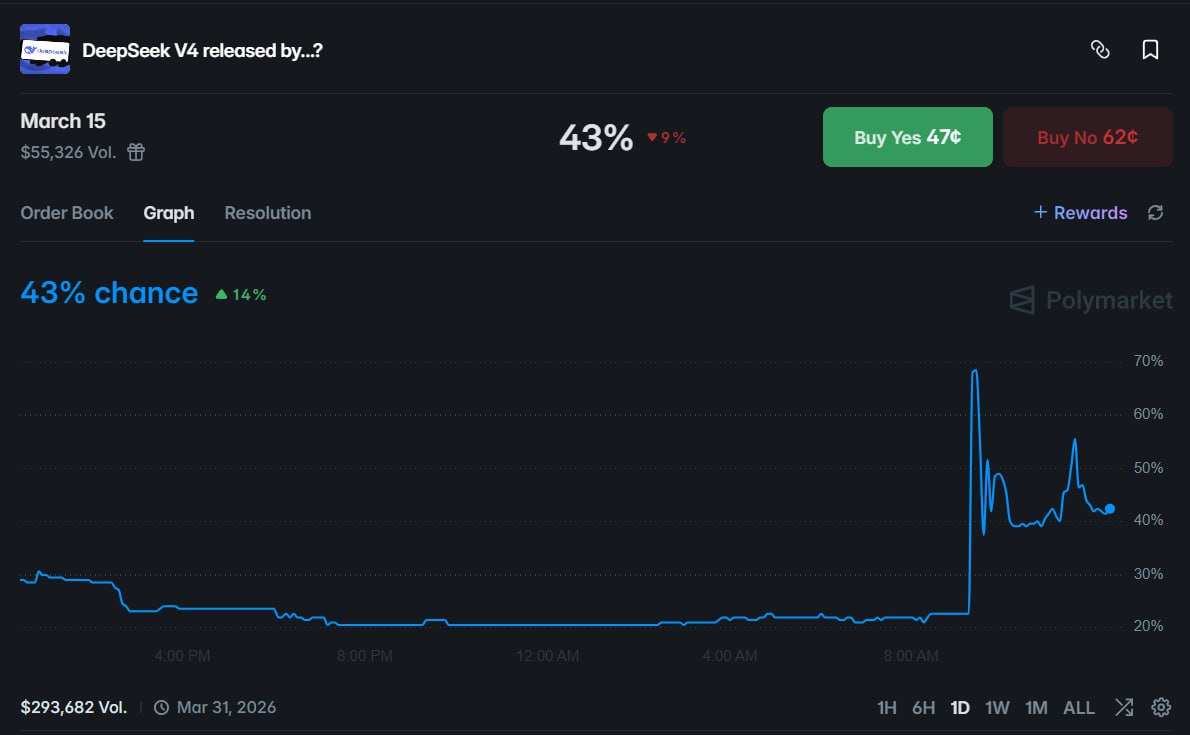
Task: Open chart settings gear
Action: (1162, 707)
